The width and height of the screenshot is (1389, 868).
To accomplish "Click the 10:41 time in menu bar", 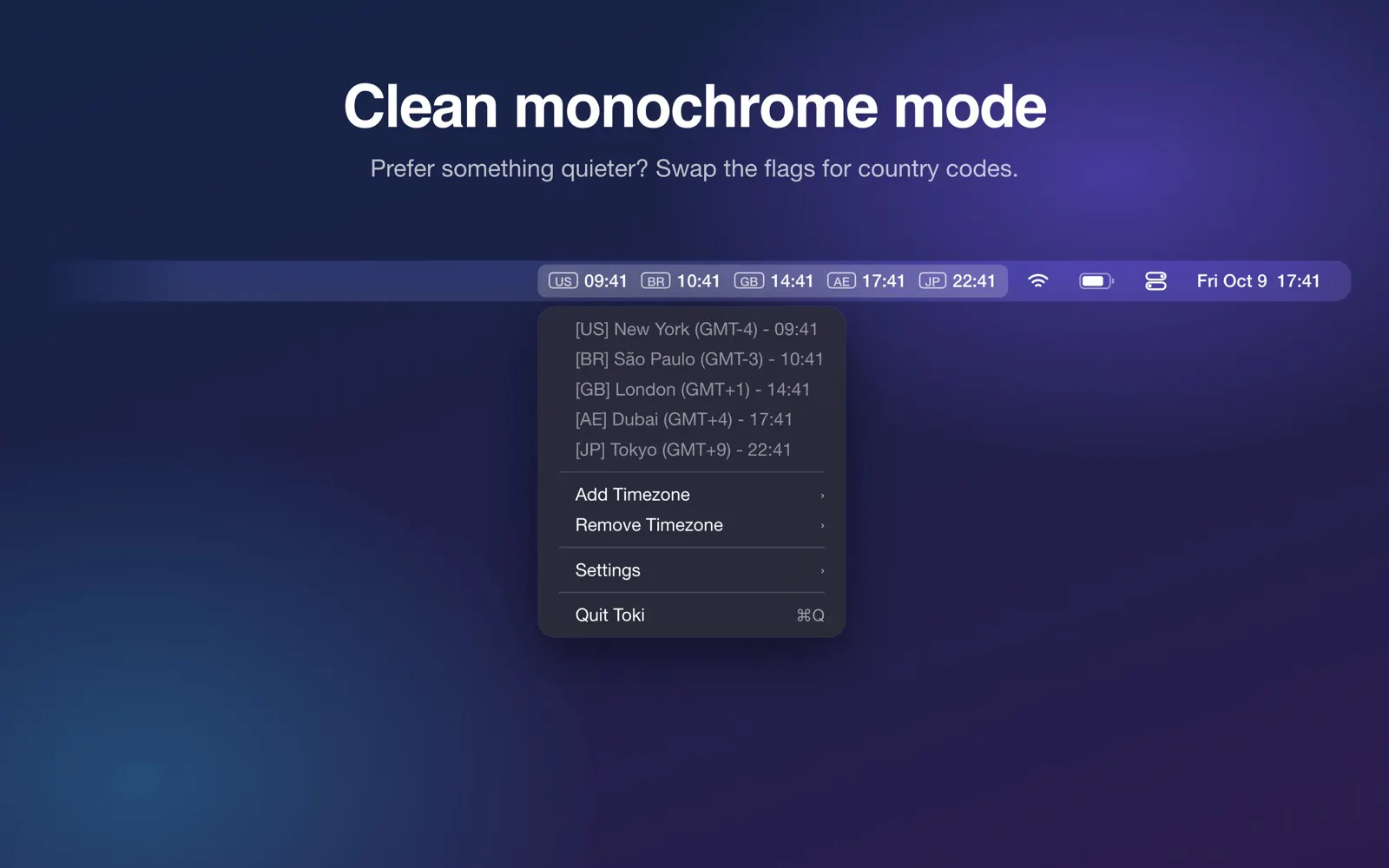I will pos(699,281).
